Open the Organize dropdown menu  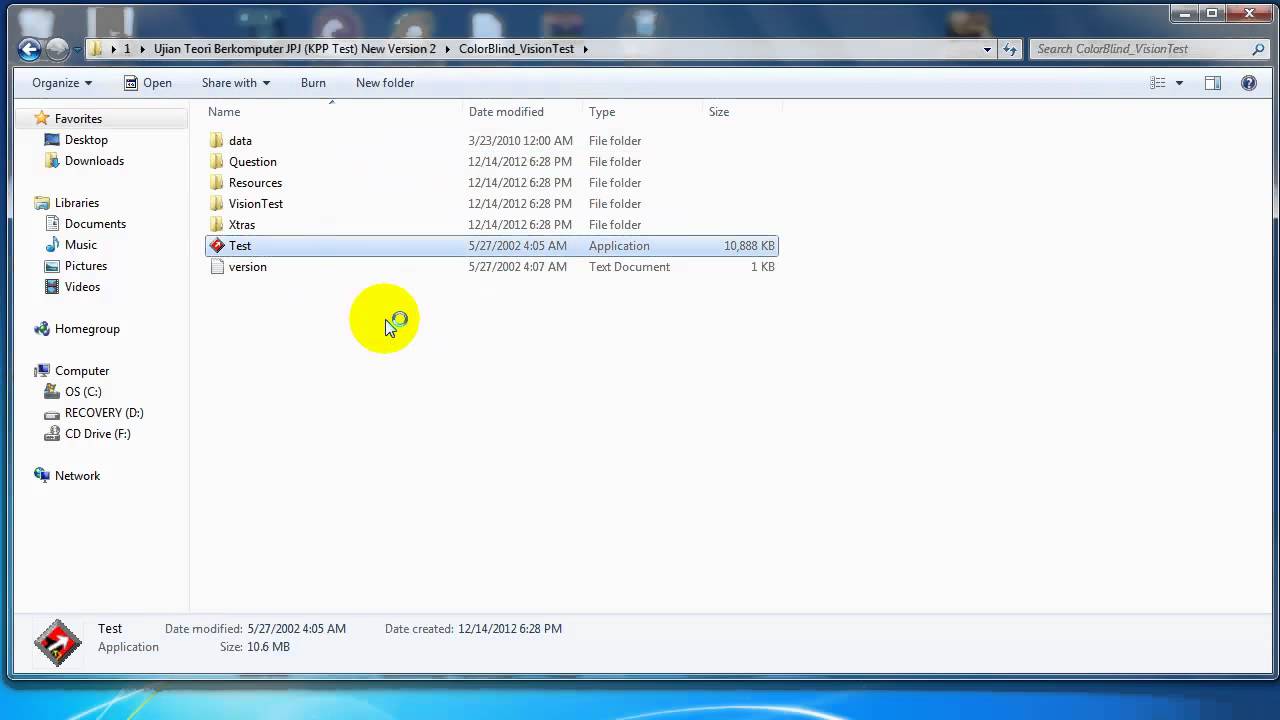point(62,83)
